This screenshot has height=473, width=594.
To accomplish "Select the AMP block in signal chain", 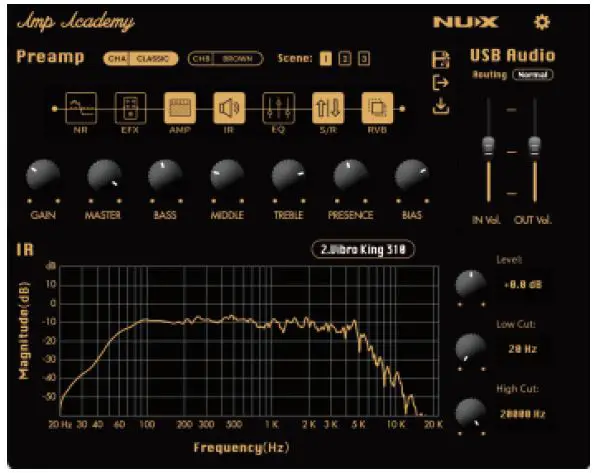I will pyautogui.click(x=180, y=108).
